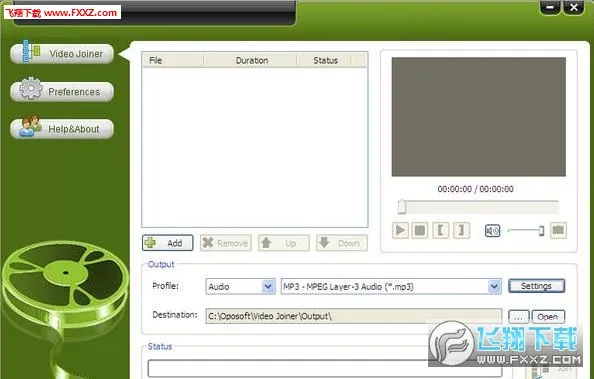Click the preview seek bar
The height and width of the screenshot is (379, 594).
(478, 207)
